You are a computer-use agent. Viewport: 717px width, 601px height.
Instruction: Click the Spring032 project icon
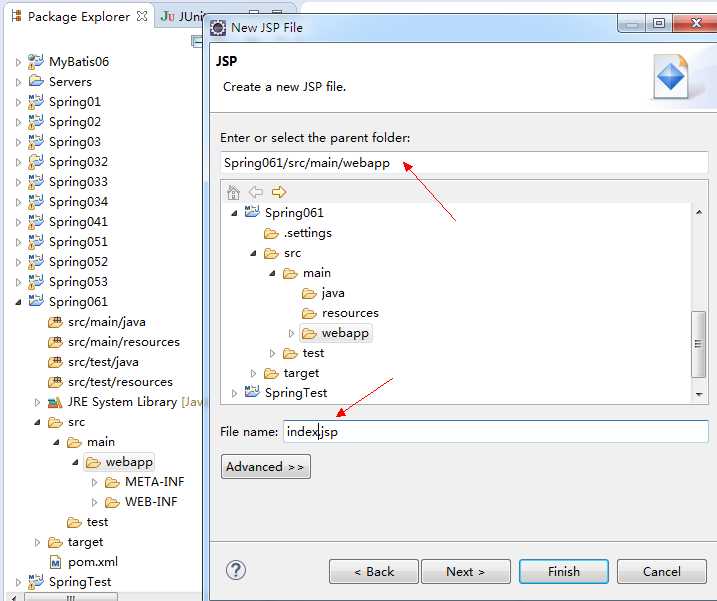36,162
